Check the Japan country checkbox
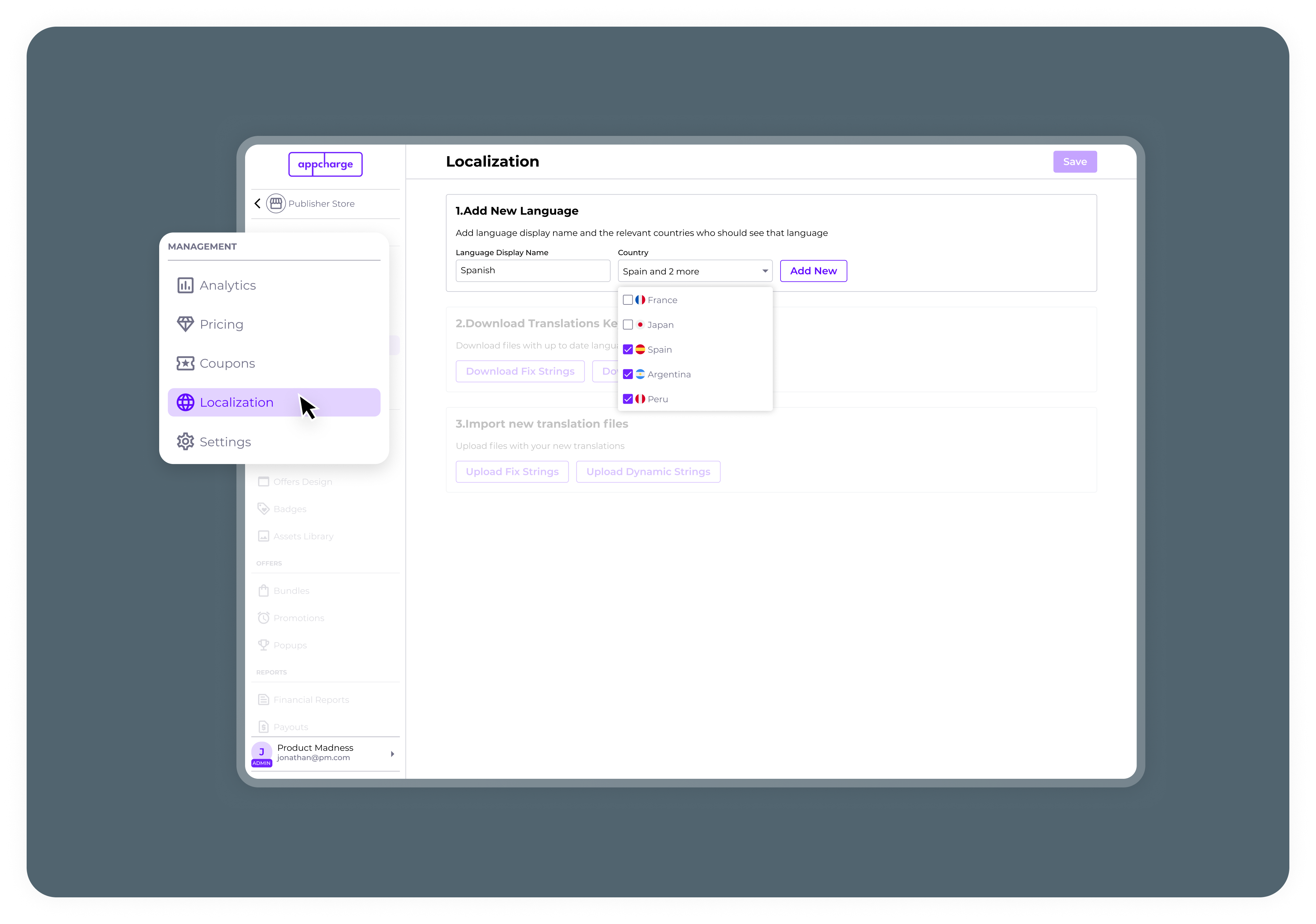Screen dimensions: 1316x924 pos(628,325)
